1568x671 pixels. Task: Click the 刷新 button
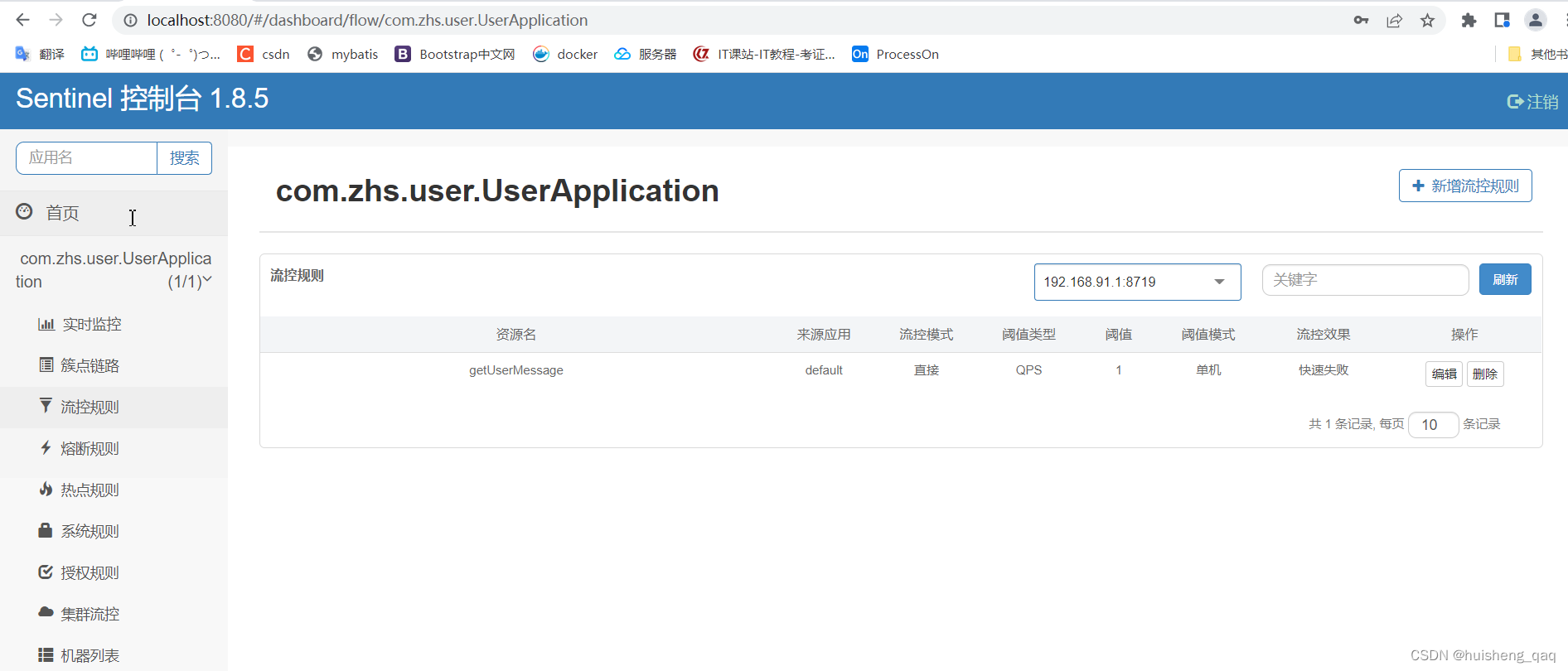click(1505, 279)
